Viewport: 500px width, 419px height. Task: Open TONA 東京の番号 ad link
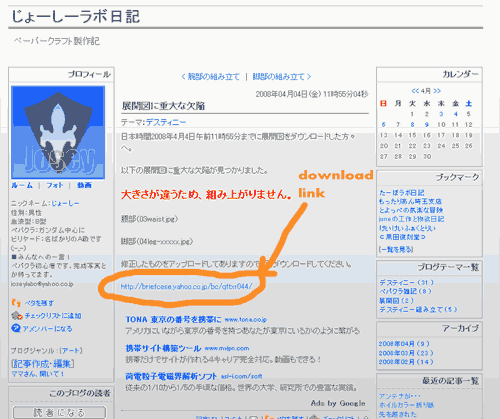[x=173, y=319]
